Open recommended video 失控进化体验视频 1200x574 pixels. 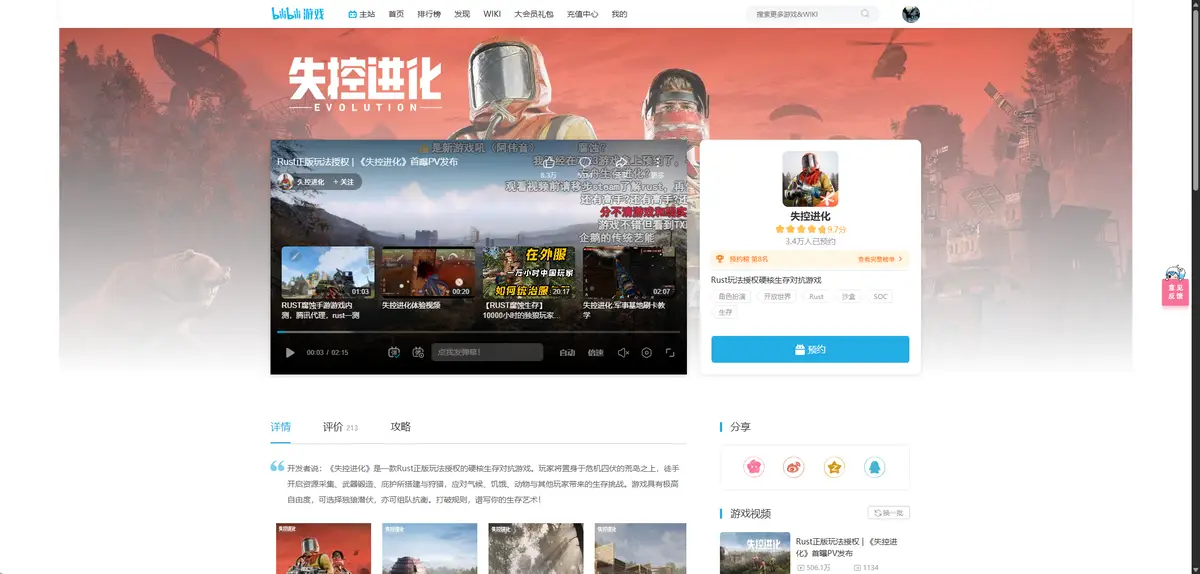coord(428,279)
